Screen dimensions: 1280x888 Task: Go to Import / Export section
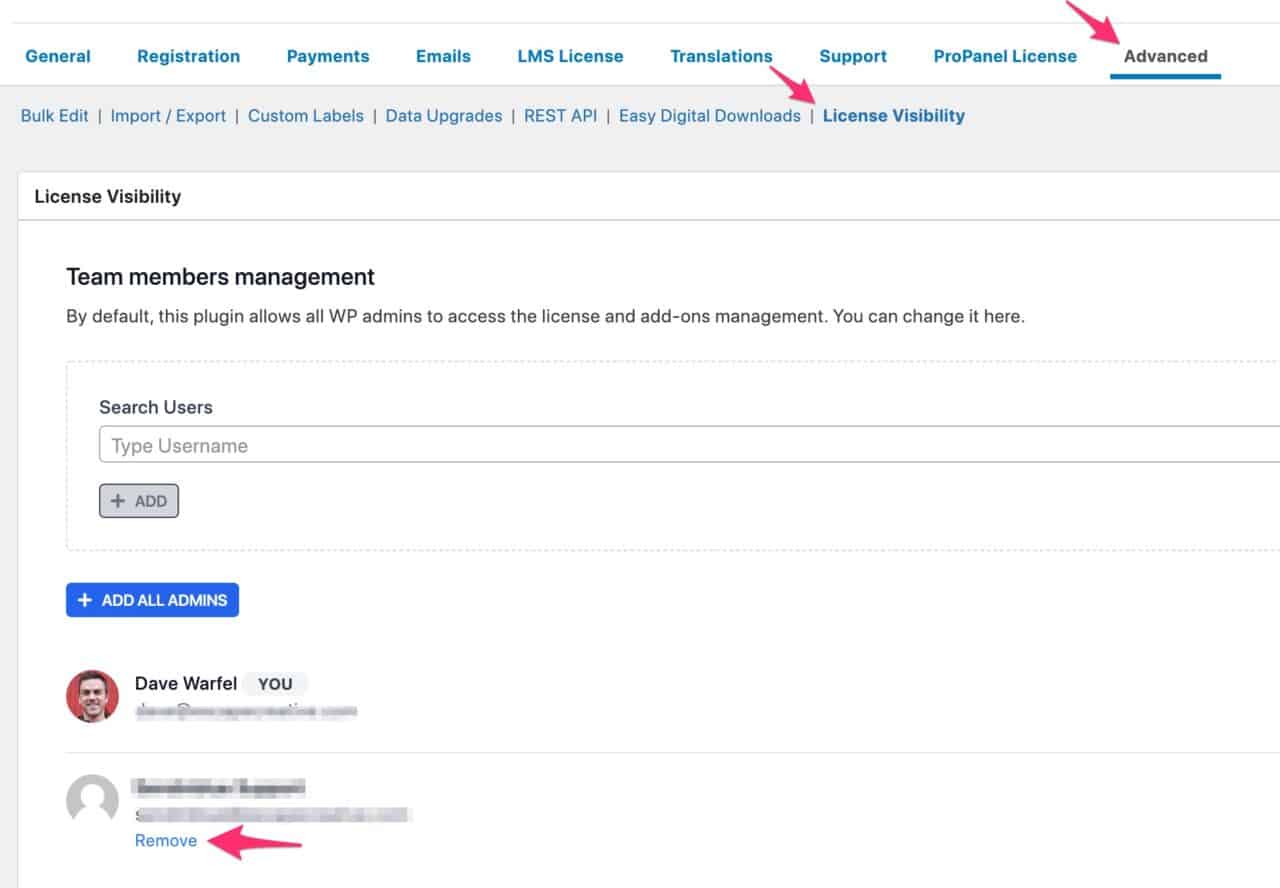pyautogui.click(x=168, y=116)
